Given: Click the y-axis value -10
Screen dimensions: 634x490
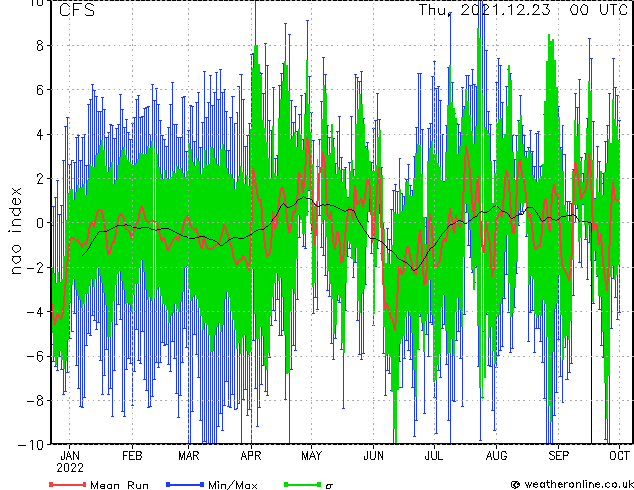Looking at the screenshot, I should click(x=31, y=445).
